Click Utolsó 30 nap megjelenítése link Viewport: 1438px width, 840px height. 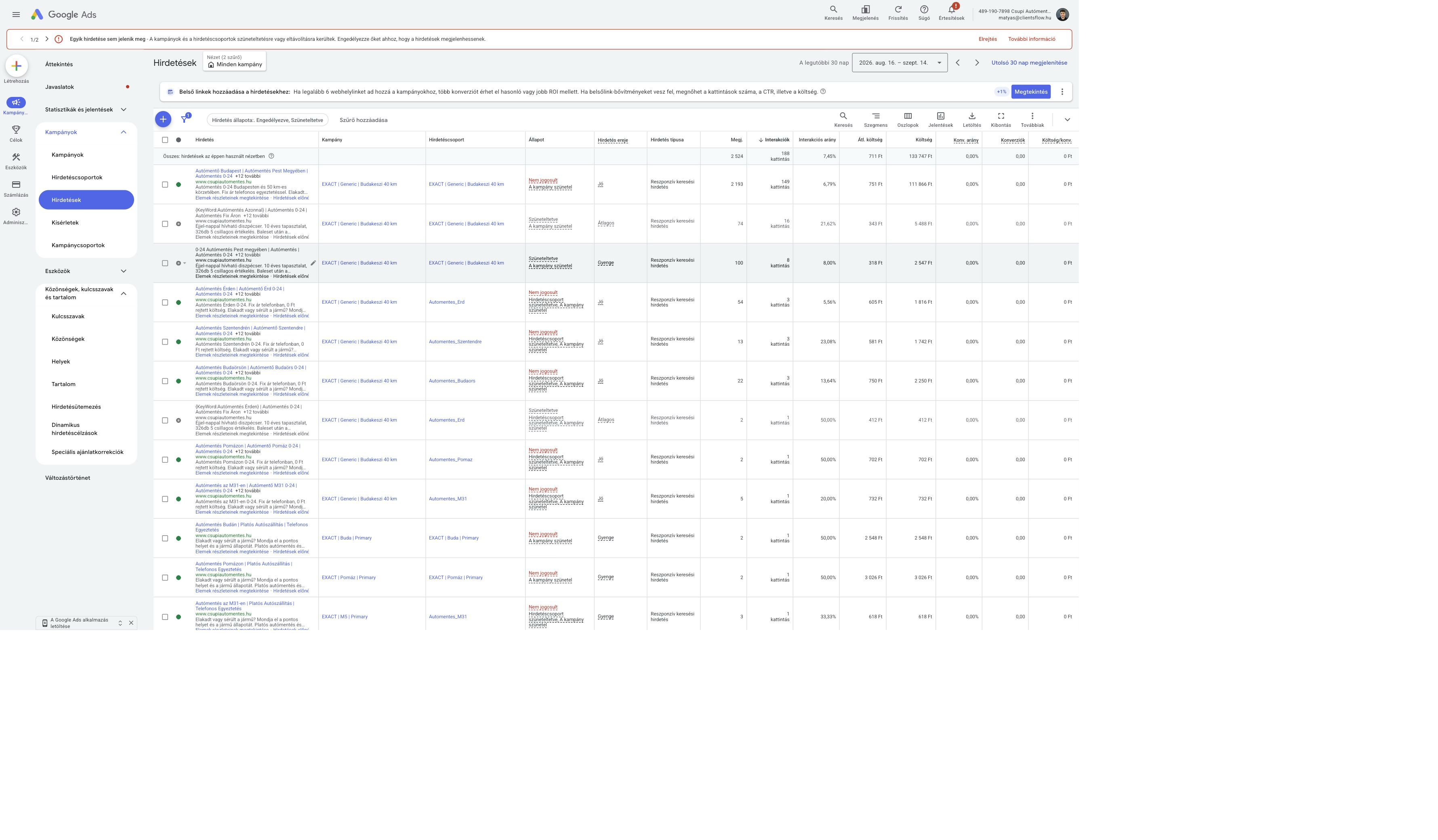point(1029,63)
